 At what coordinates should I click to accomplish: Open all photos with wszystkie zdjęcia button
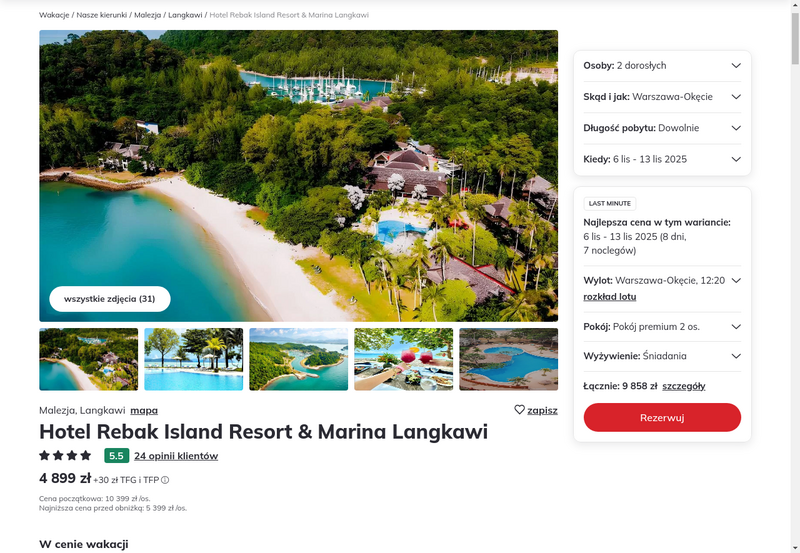click(x=110, y=299)
